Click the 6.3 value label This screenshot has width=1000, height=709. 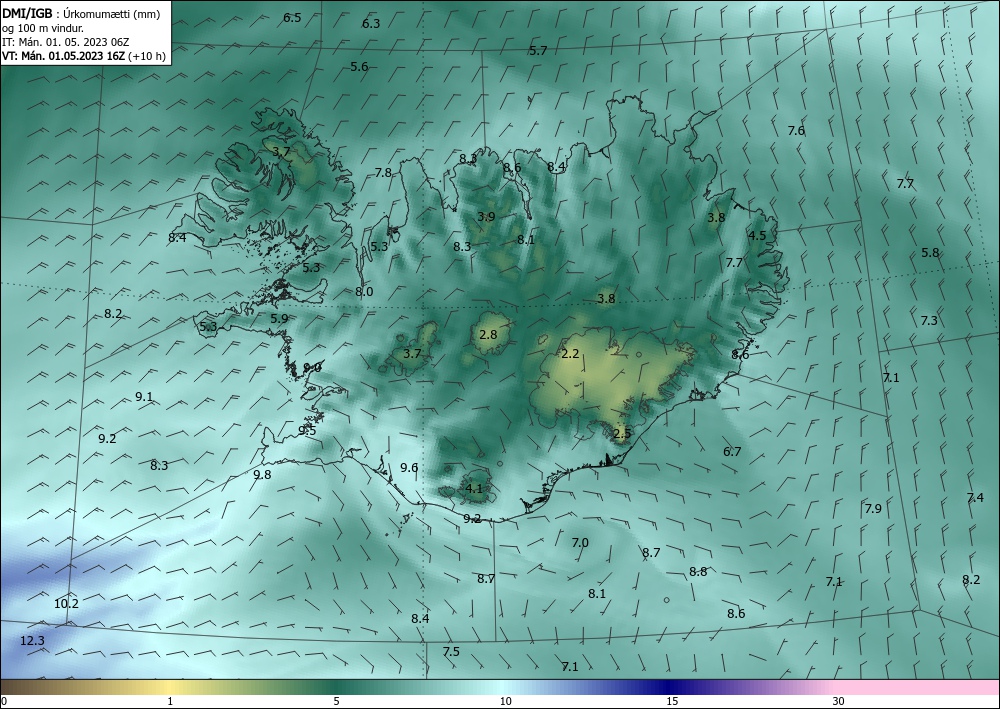[x=371, y=24]
